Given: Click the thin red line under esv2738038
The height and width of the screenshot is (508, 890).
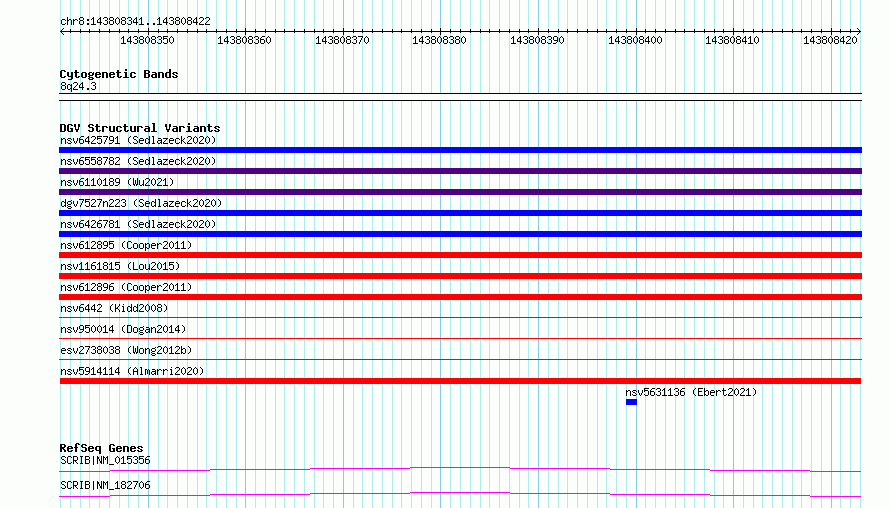Looking at the screenshot, I should (460, 359).
